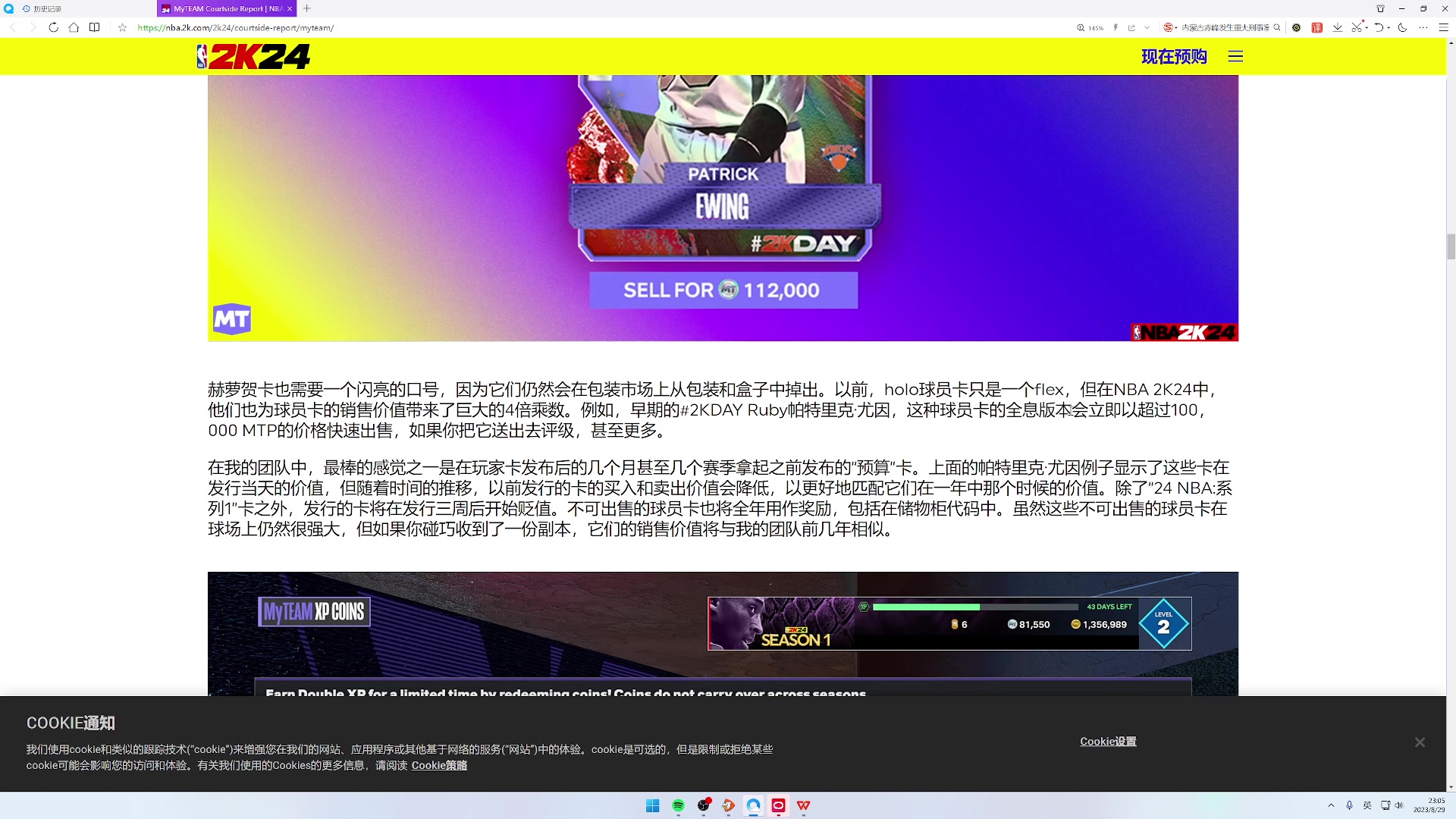Open the browser skin shirt icon
This screenshot has height=819, width=1456.
click(1381, 8)
